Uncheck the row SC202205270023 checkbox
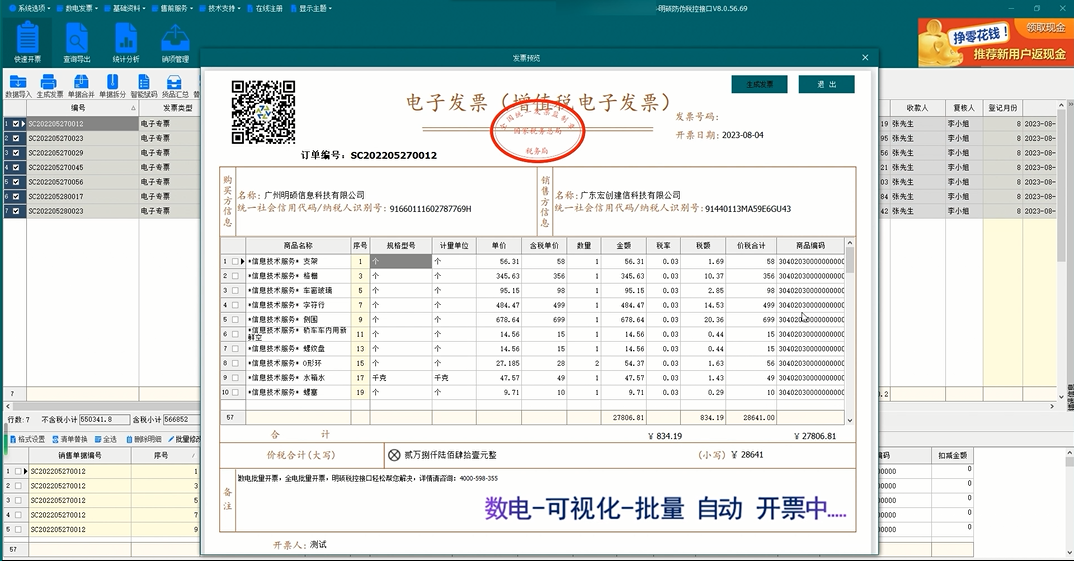This screenshot has width=1074, height=561. 16,139
